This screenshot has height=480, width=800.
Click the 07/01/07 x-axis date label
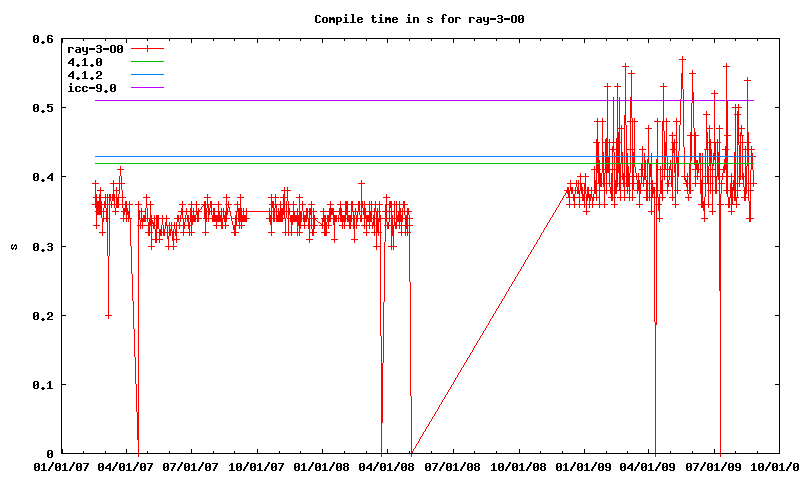click(191, 466)
